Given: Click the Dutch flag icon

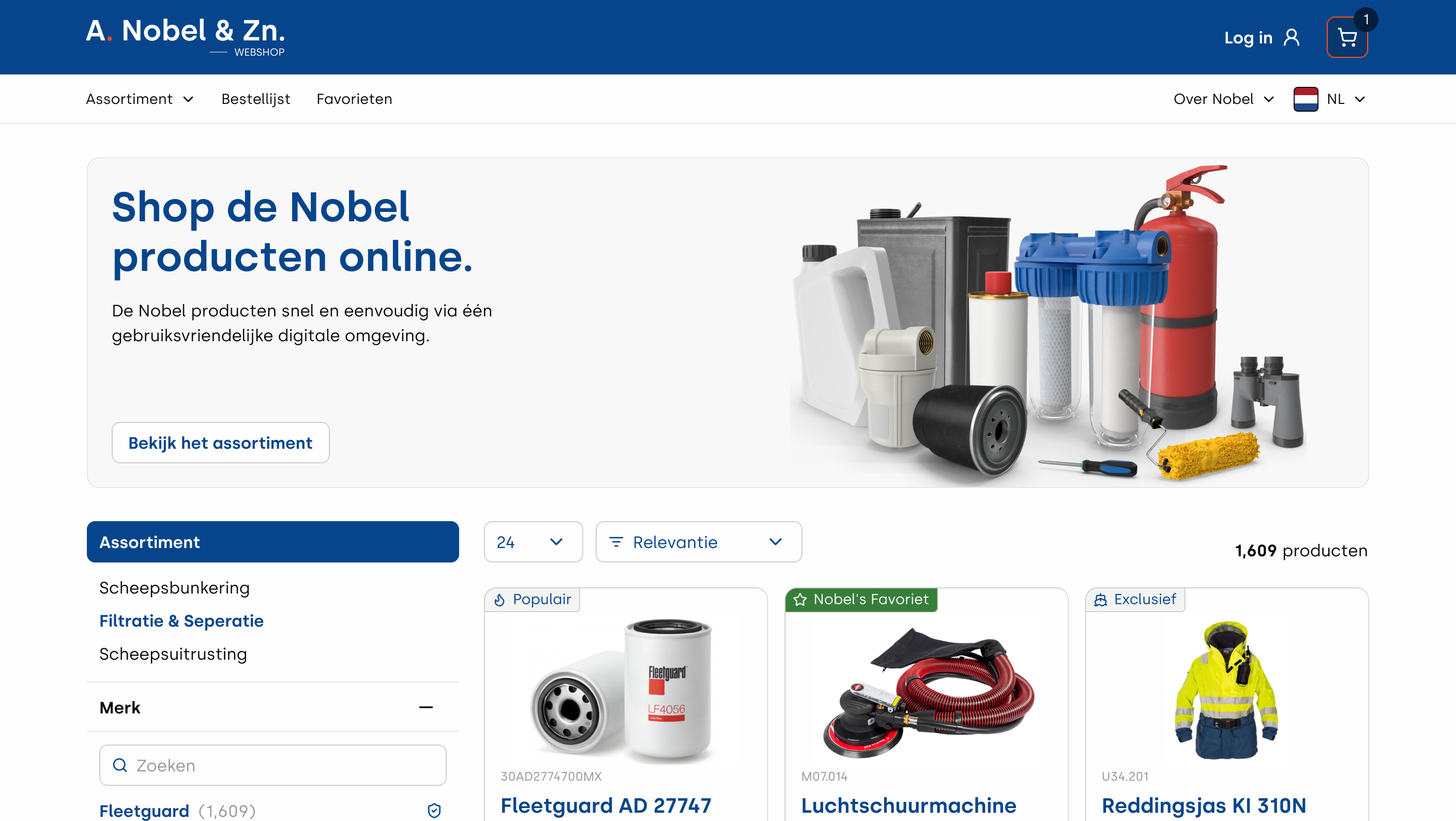Looking at the screenshot, I should [x=1306, y=99].
